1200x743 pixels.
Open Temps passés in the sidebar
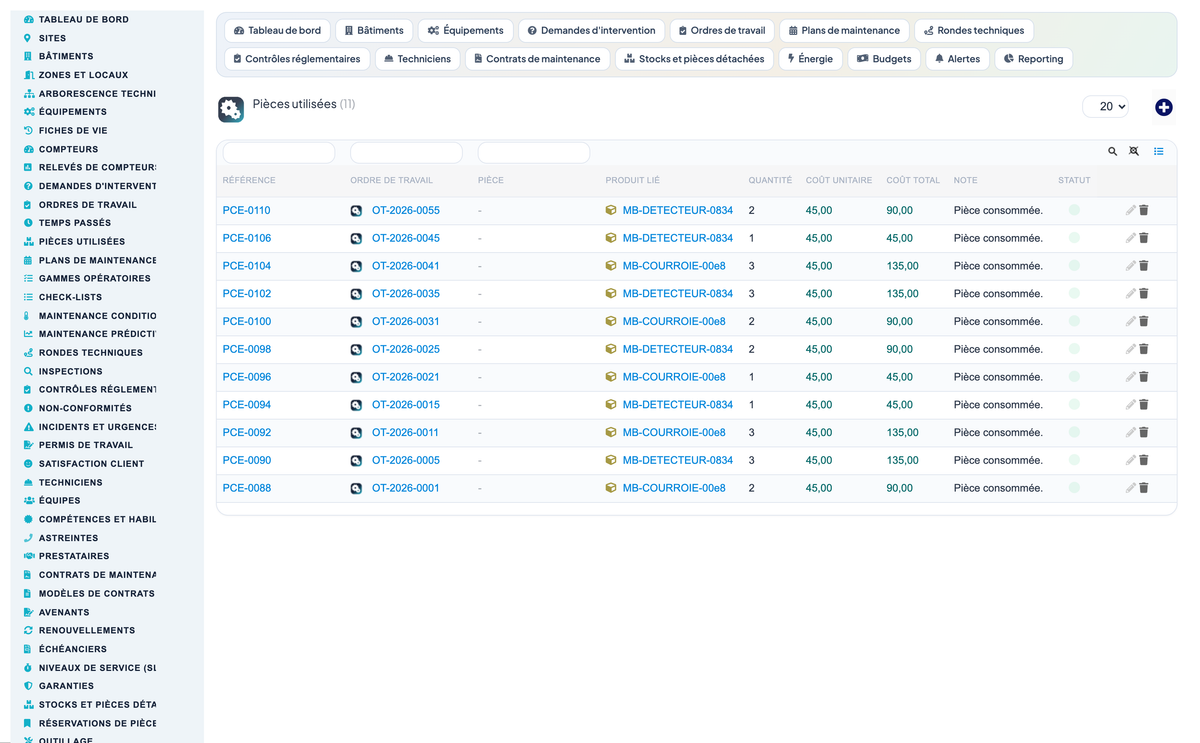coord(75,223)
